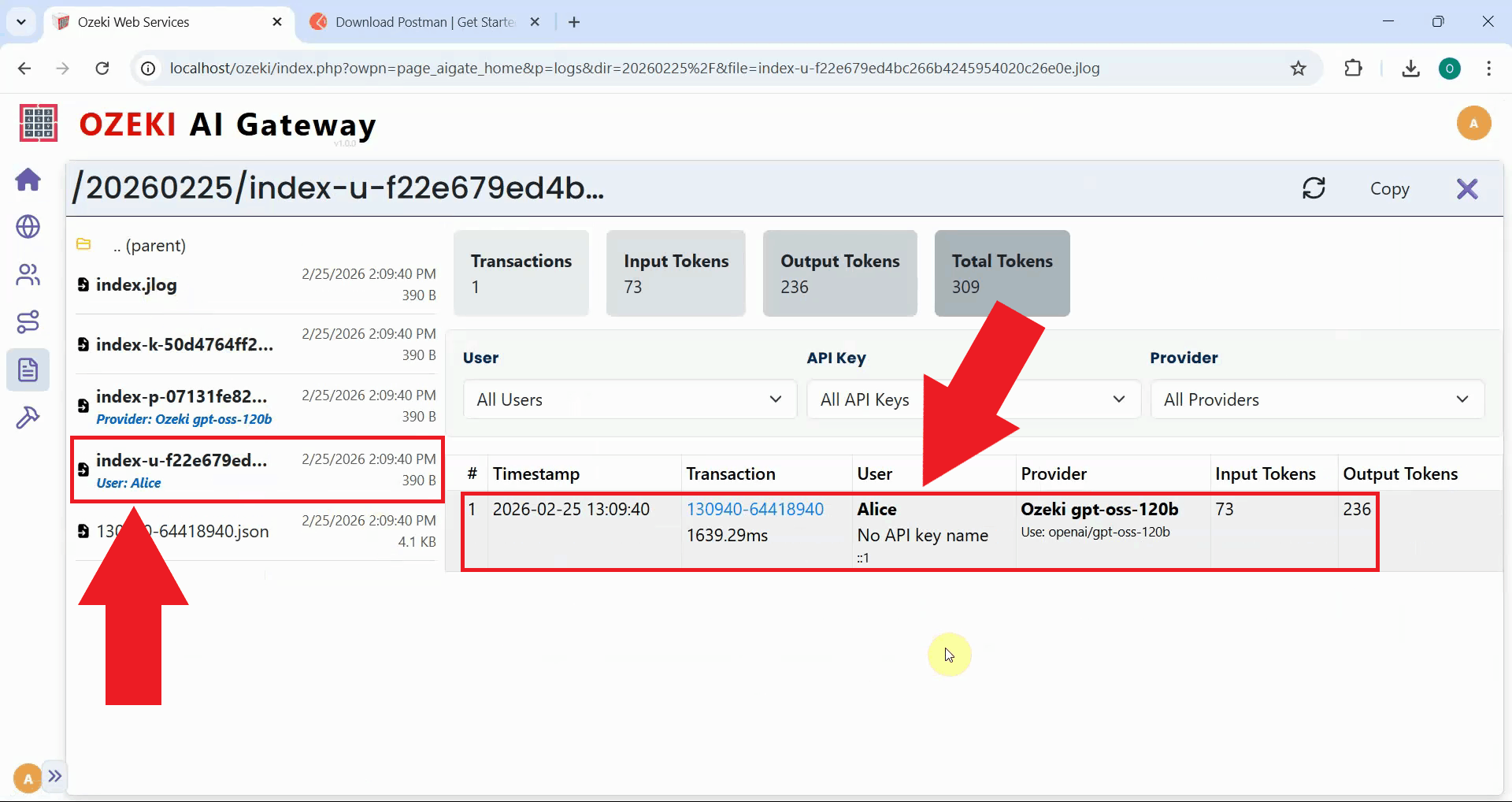The width and height of the screenshot is (1512, 802).
Task: Open the Home page from sidebar
Action: click(x=28, y=180)
